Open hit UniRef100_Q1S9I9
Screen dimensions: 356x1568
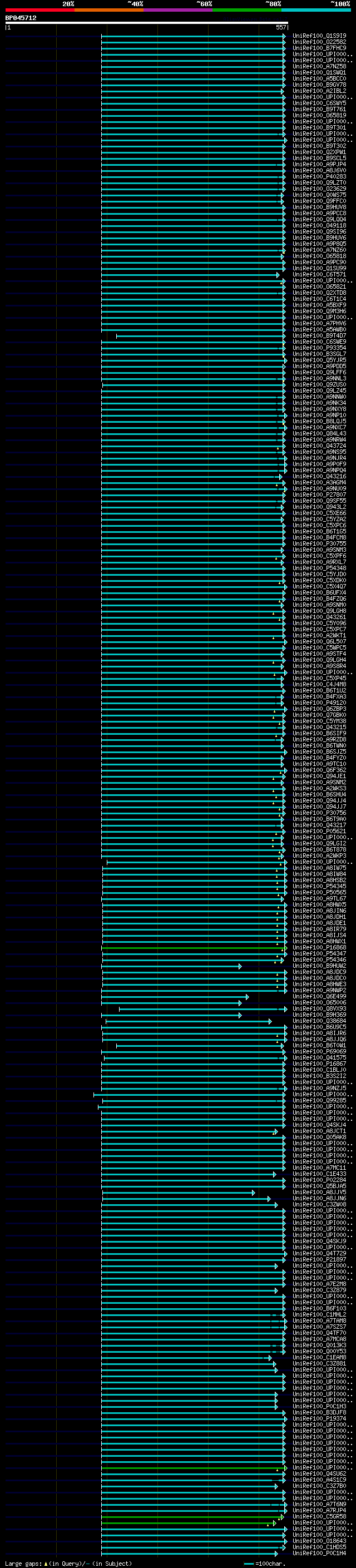pyautogui.click(x=319, y=36)
